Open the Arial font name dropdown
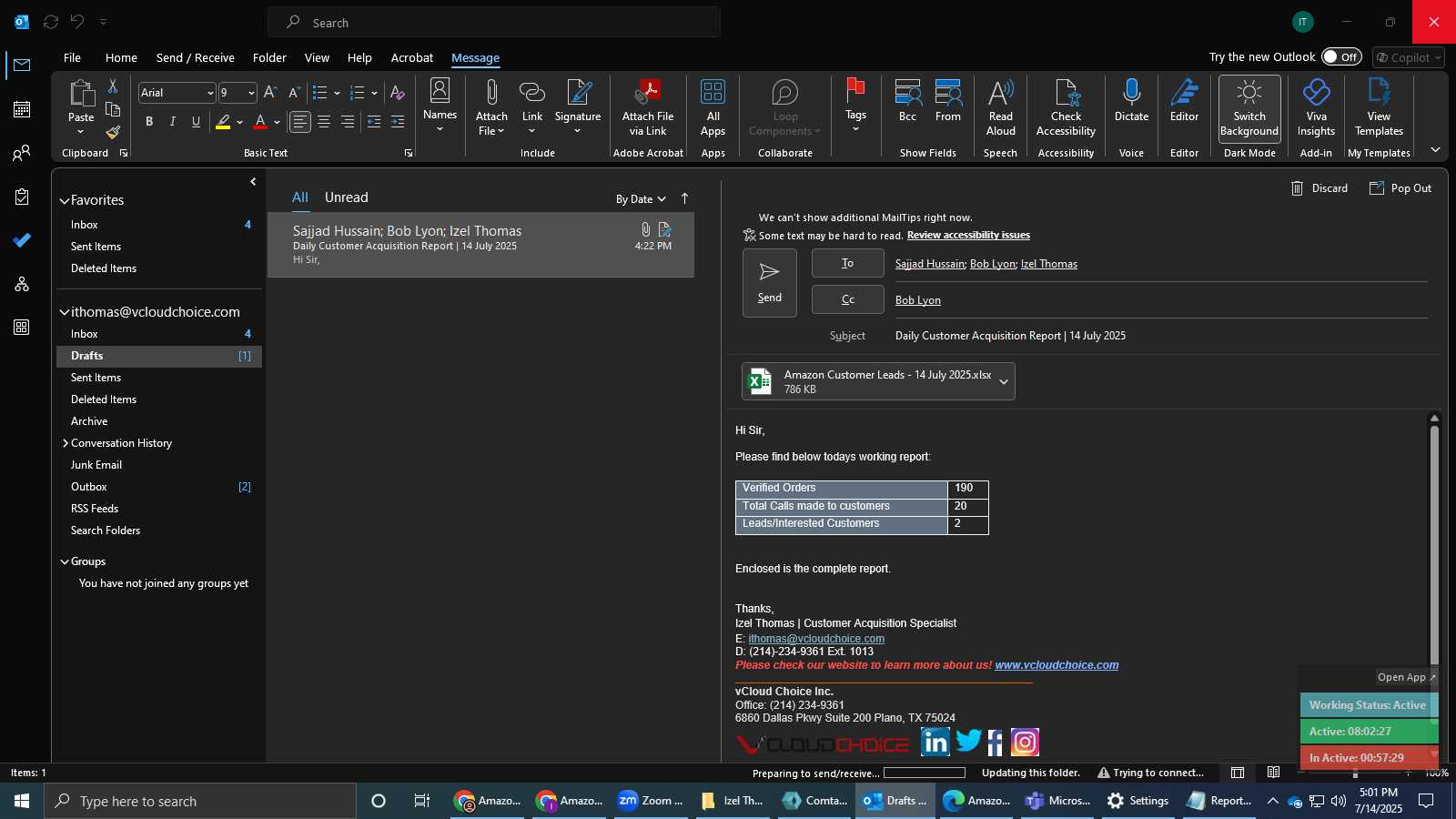1456x819 pixels. [x=209, y=93]
